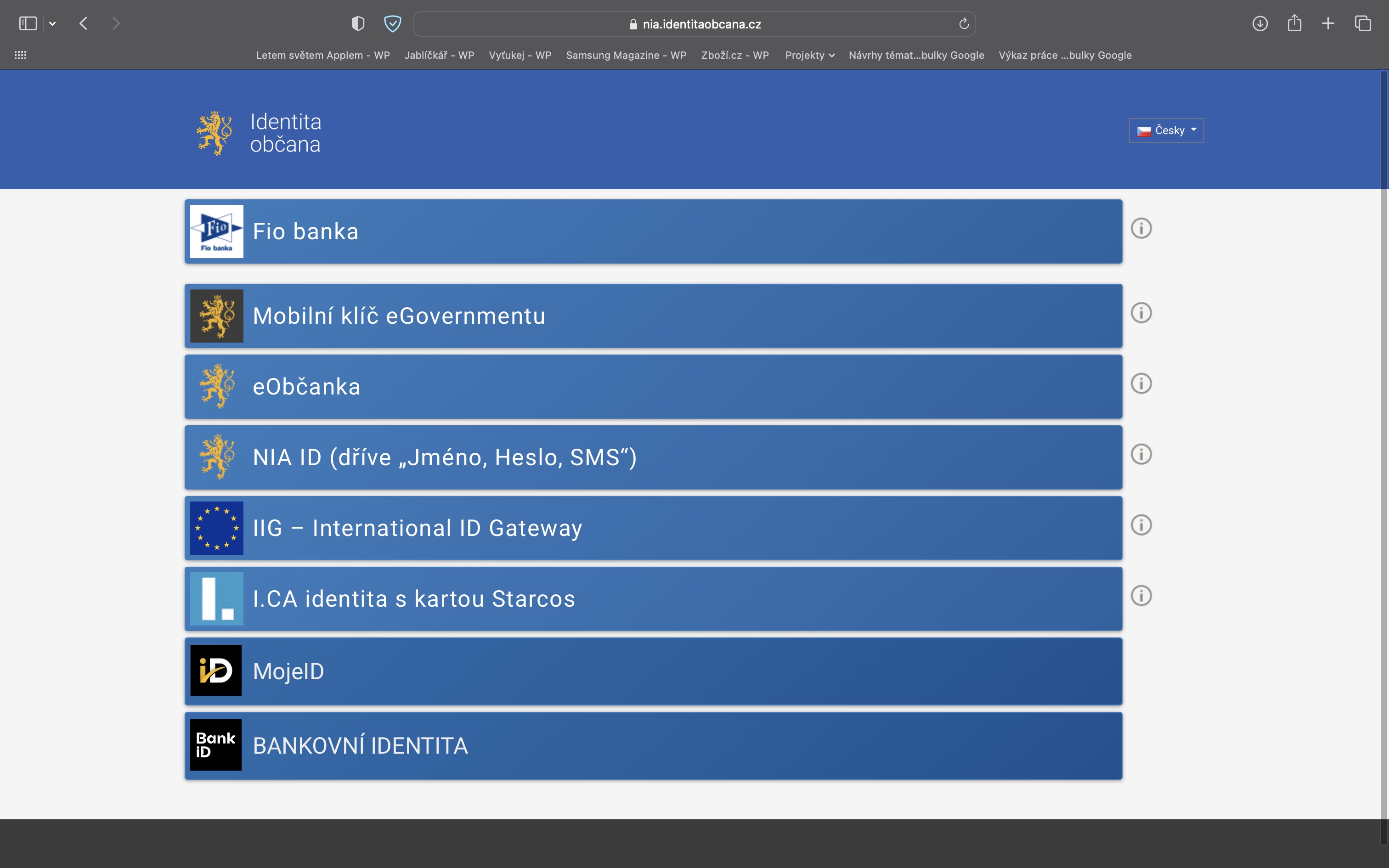This screenshot has width=1389, height=868.
Task: Show info icon beside eObčanka
Action: coord(1141,383)
